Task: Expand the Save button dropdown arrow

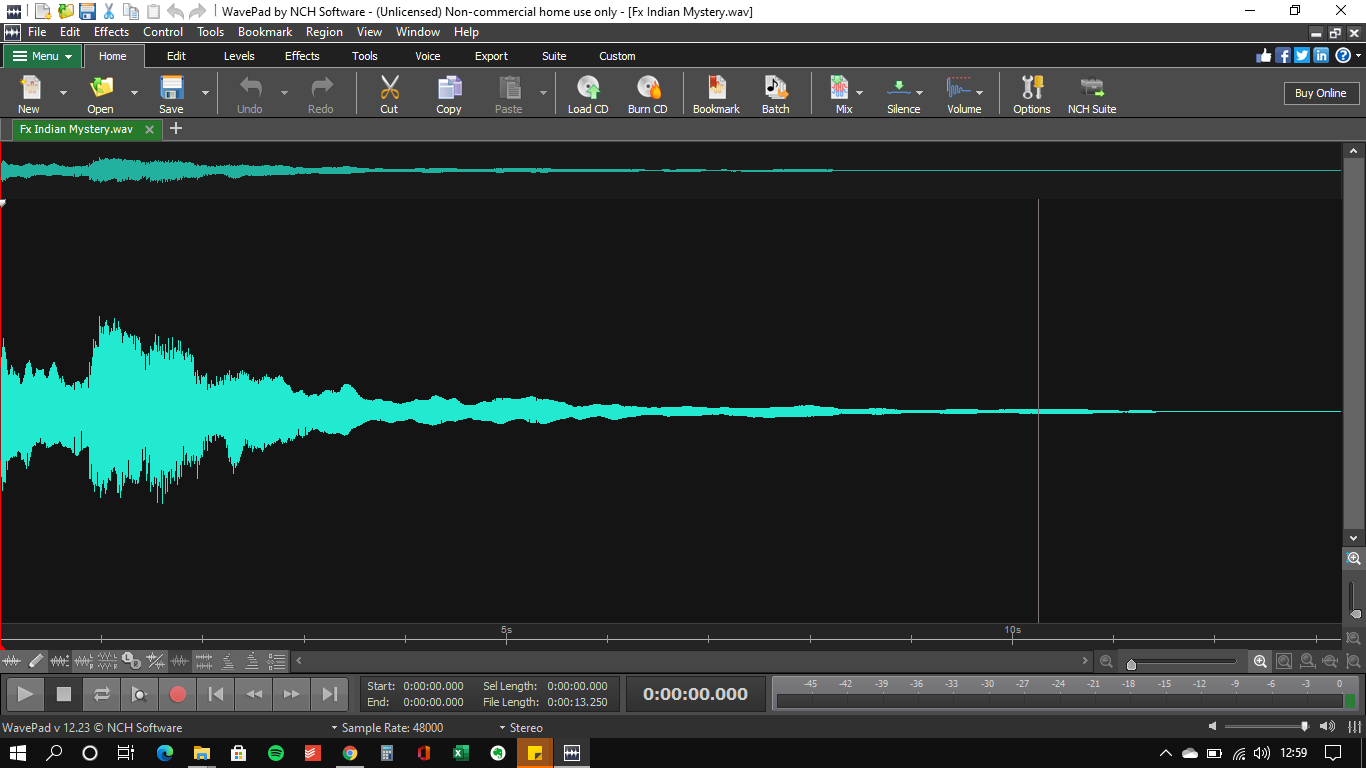Action: (x=205, y=93)
